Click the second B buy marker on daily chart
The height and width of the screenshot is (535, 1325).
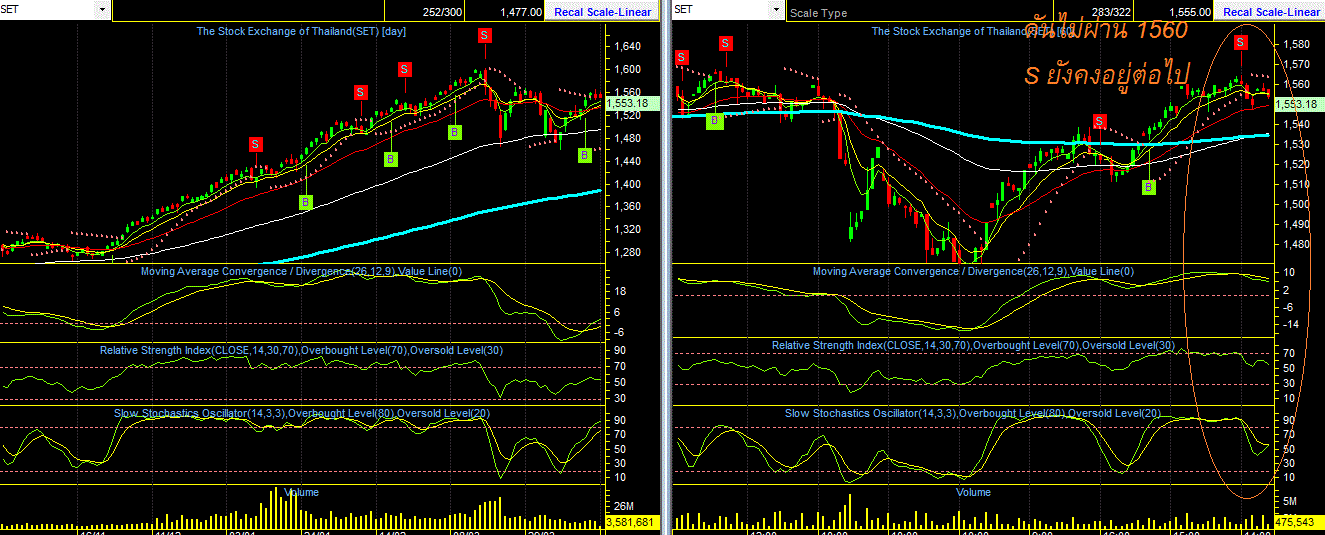coord(391,158)
